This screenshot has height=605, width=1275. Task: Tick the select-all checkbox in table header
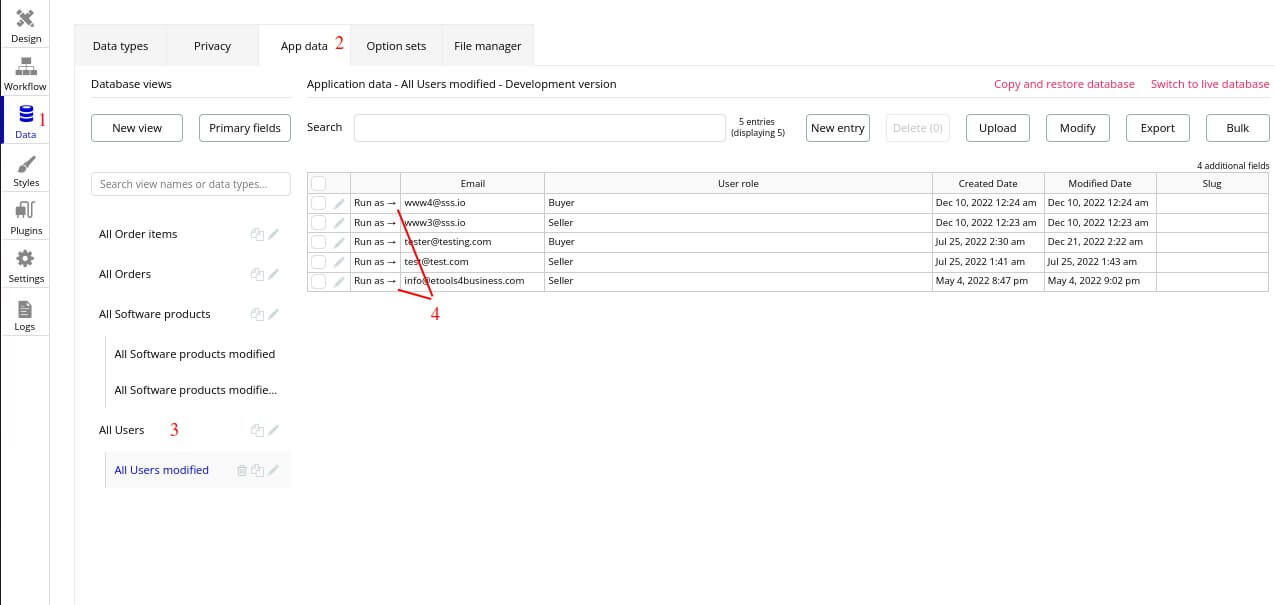318,184
